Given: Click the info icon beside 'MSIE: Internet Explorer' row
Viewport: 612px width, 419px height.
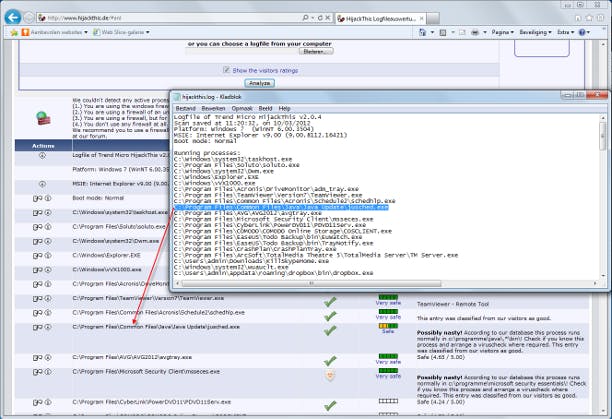Looking at the screenshot, I should click(42, 184).
